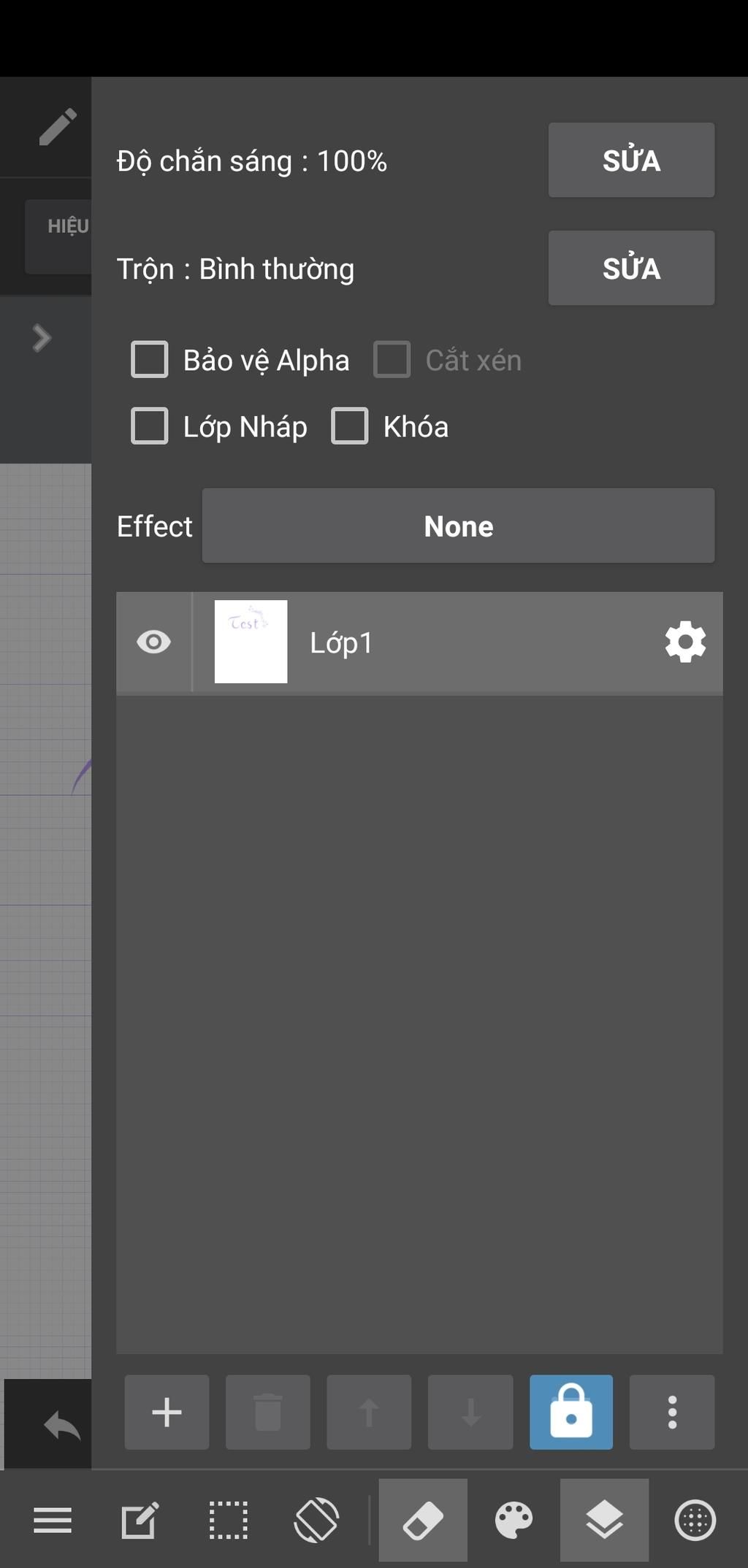This screenshot has width=748, height=1568.
Task: Tap the rotate canvas icon
Action: pos(316,1521)
